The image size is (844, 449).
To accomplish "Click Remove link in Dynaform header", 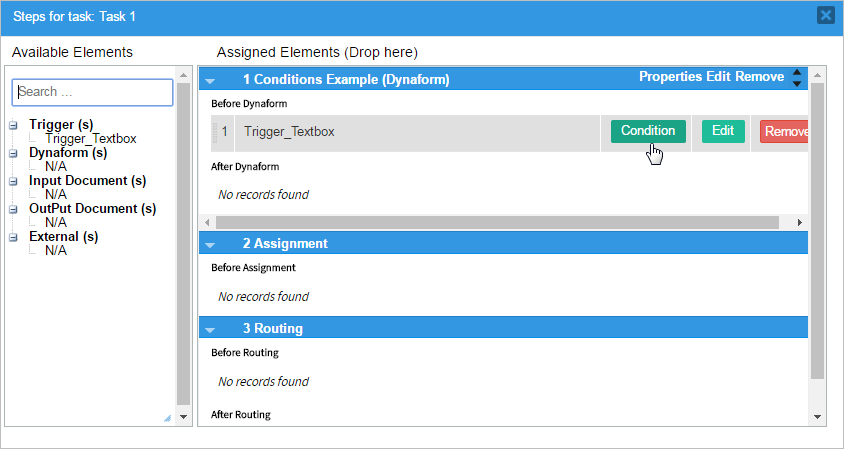I will (760, 77).
